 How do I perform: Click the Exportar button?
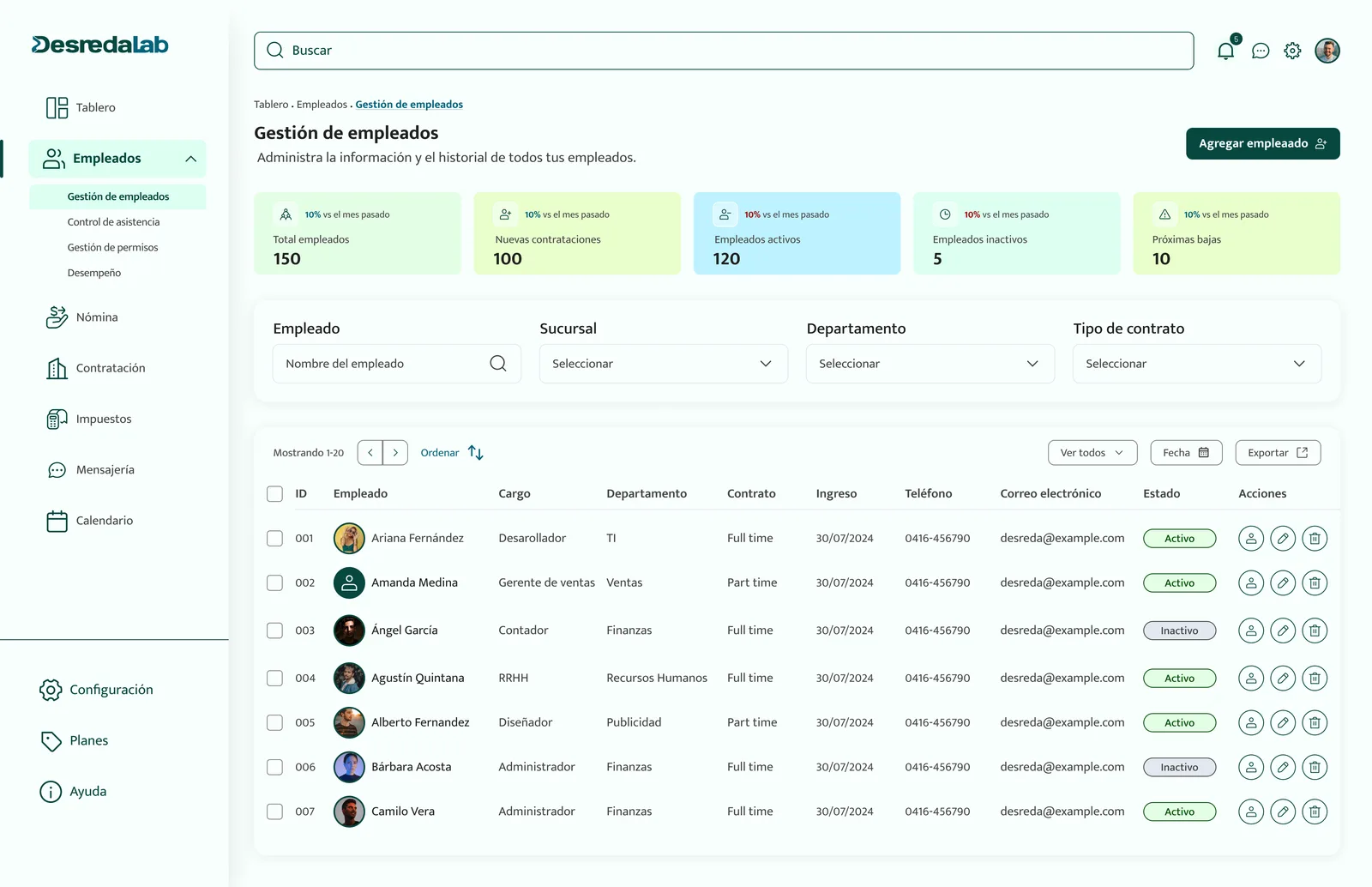[1278, 453]
